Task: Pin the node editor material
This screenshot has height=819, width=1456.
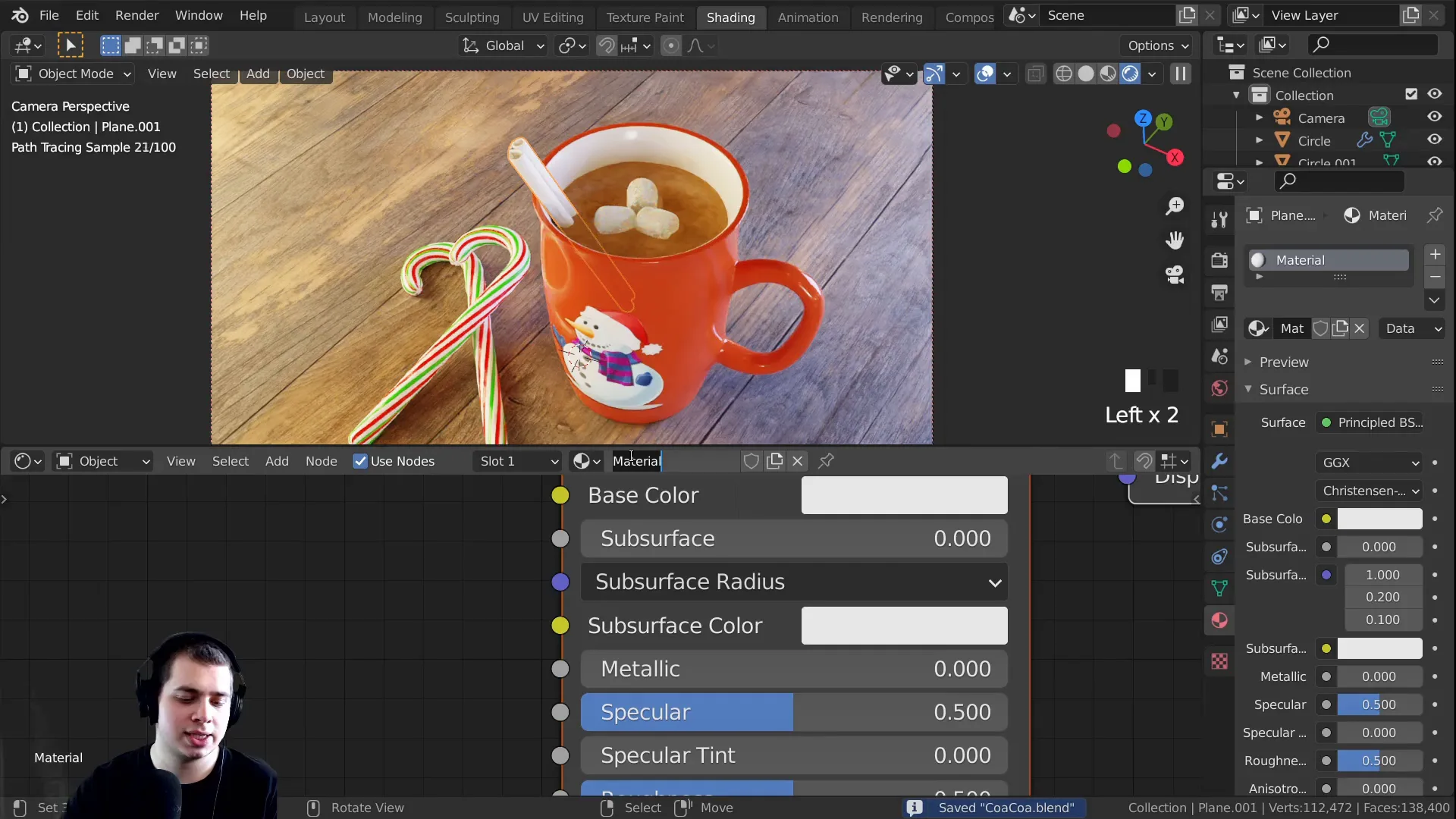Action: pyautogui.click(x=827, y=461)
